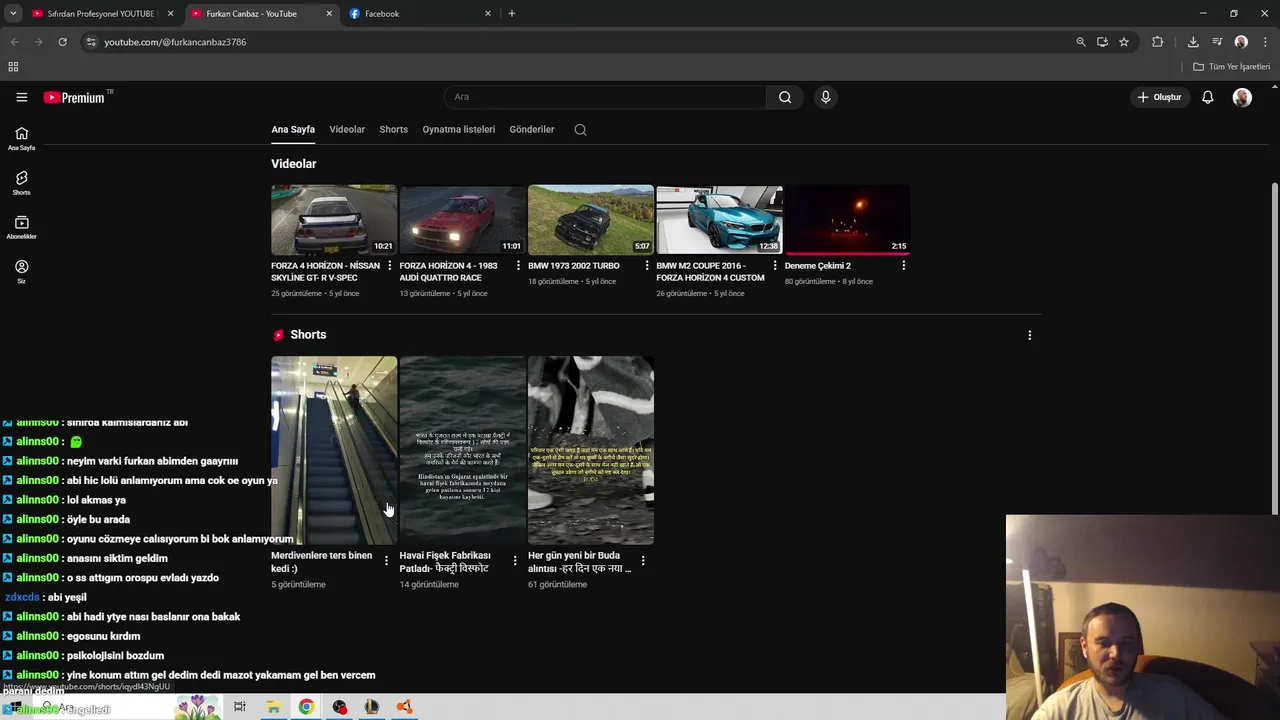Open options for BMW M2 Coupe video
The width and height of the screenshot is (1280, 720).
[x=775, y=266]
